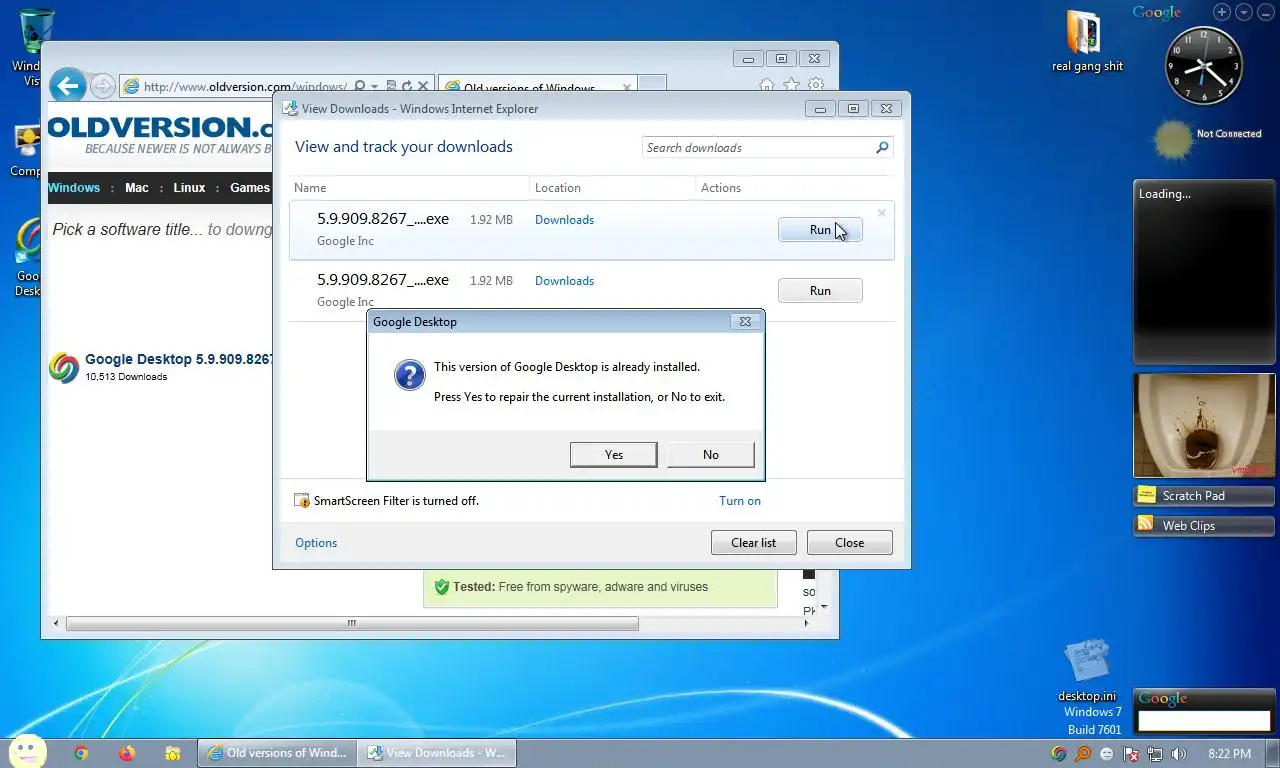The height and width of the screenshot is (768, 1280).
Task: Expand the address bar dropdown arrow
Action: [375, 87]
